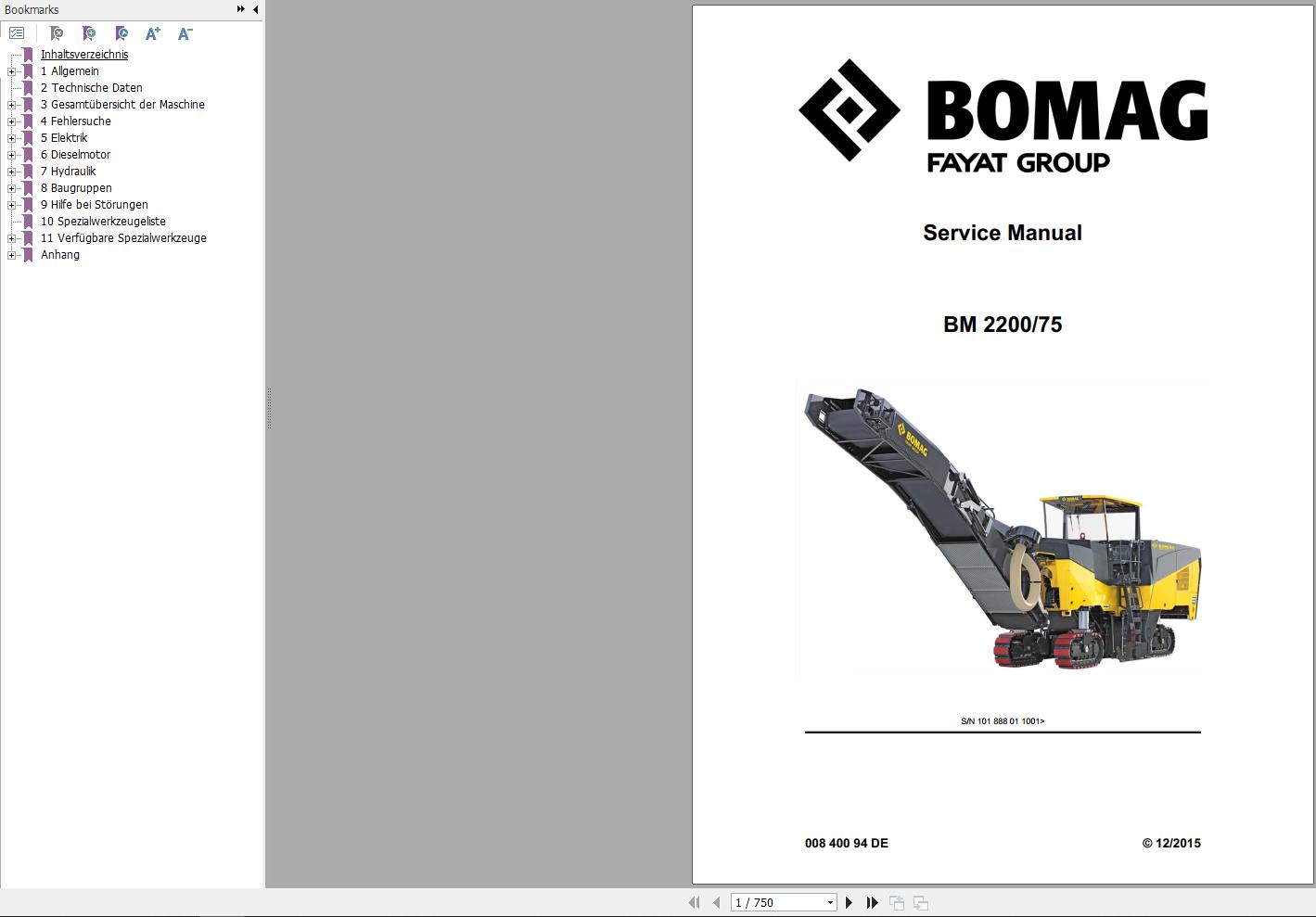Jump to the last page
1316x917 pixels.
click(872, 902)
